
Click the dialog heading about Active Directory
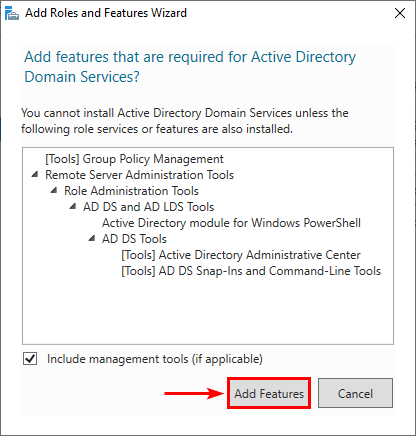(190, 67)
